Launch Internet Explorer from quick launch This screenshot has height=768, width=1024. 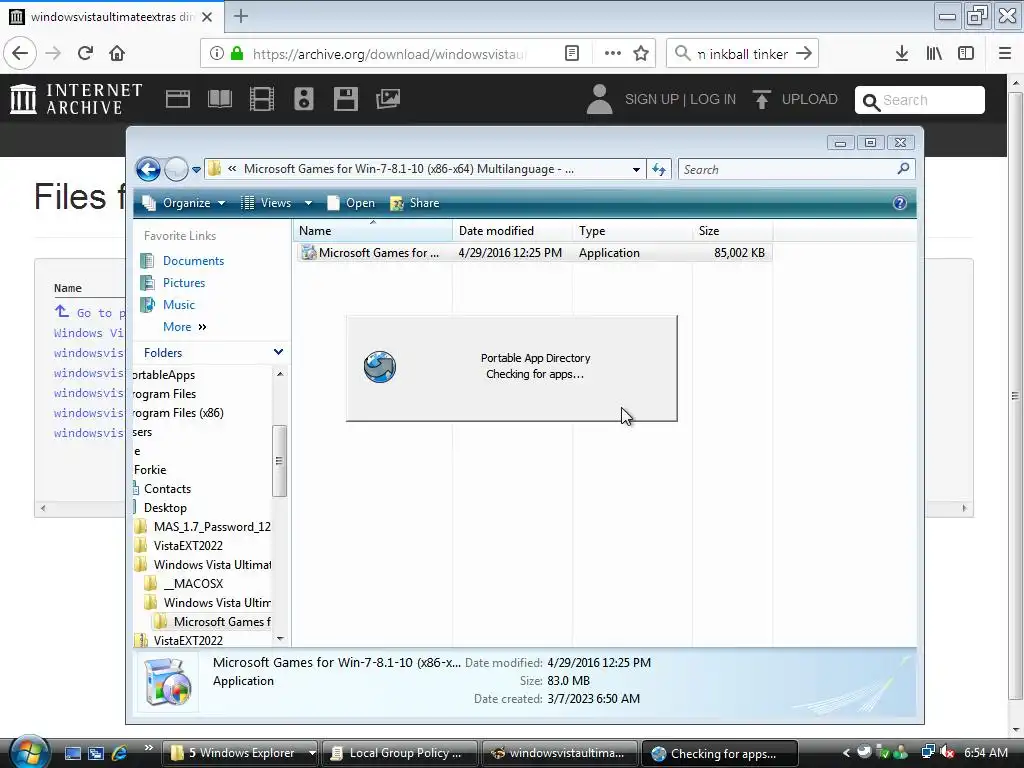(119, 753)
